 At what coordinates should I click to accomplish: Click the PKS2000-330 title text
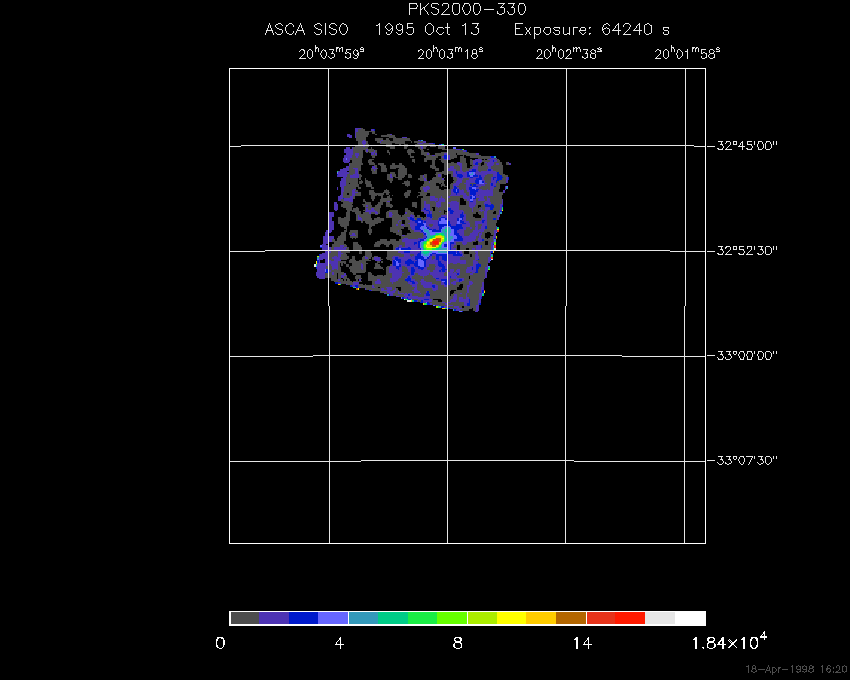(466, 9)
